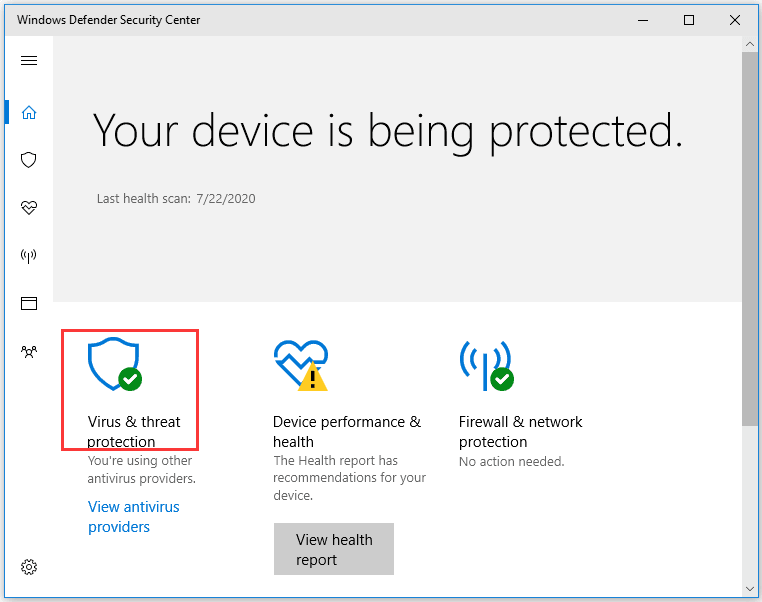Screen dimensions: 762x602
Task: Open Settings gear in sidebar
Action: click(x=29, y=567)
